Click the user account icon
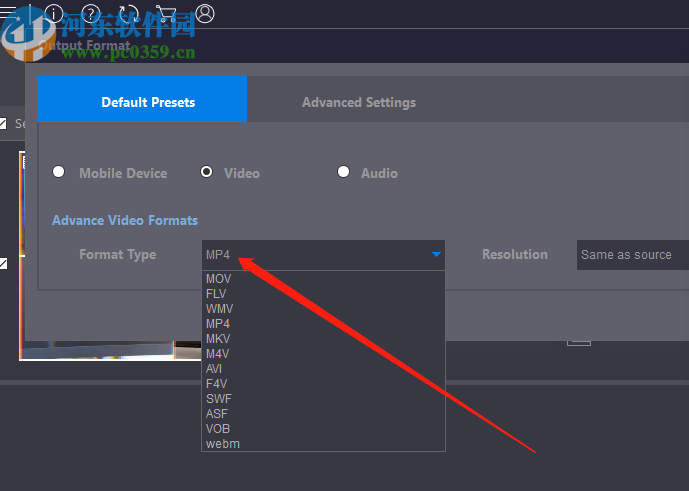This screenshot has width=689, height=491. 205,14
